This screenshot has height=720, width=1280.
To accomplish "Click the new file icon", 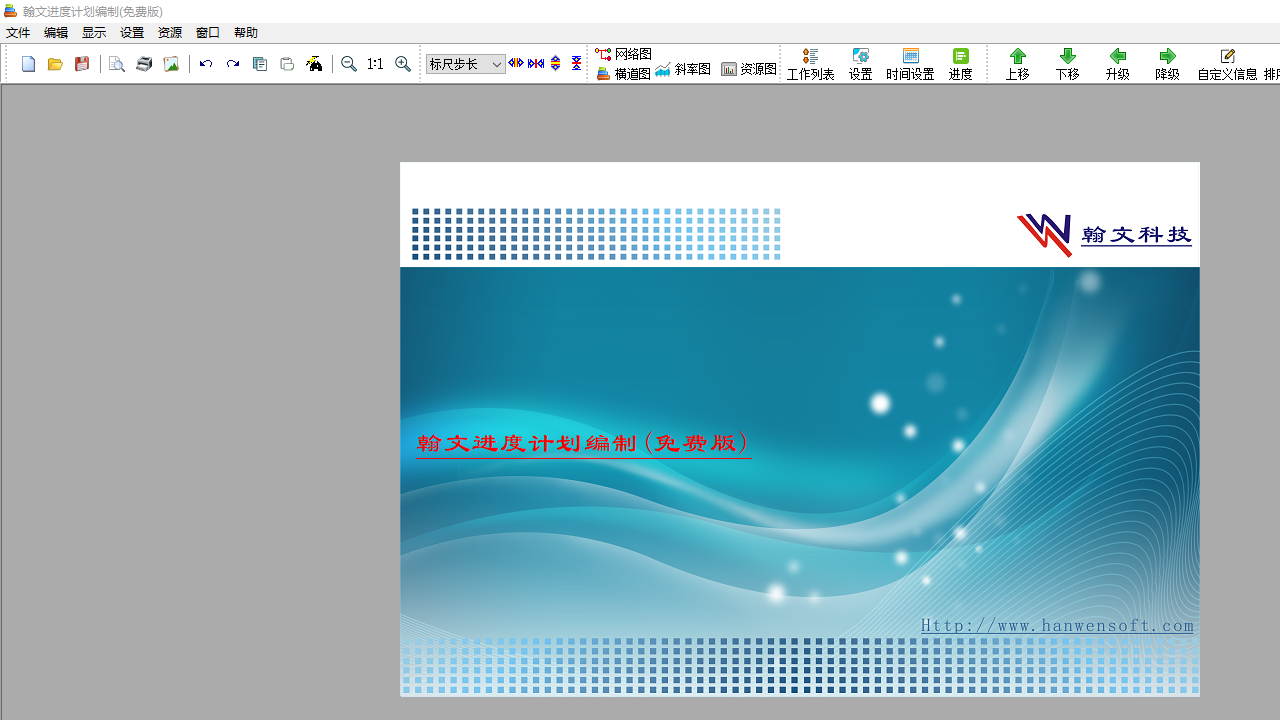I will click(28, 64).
